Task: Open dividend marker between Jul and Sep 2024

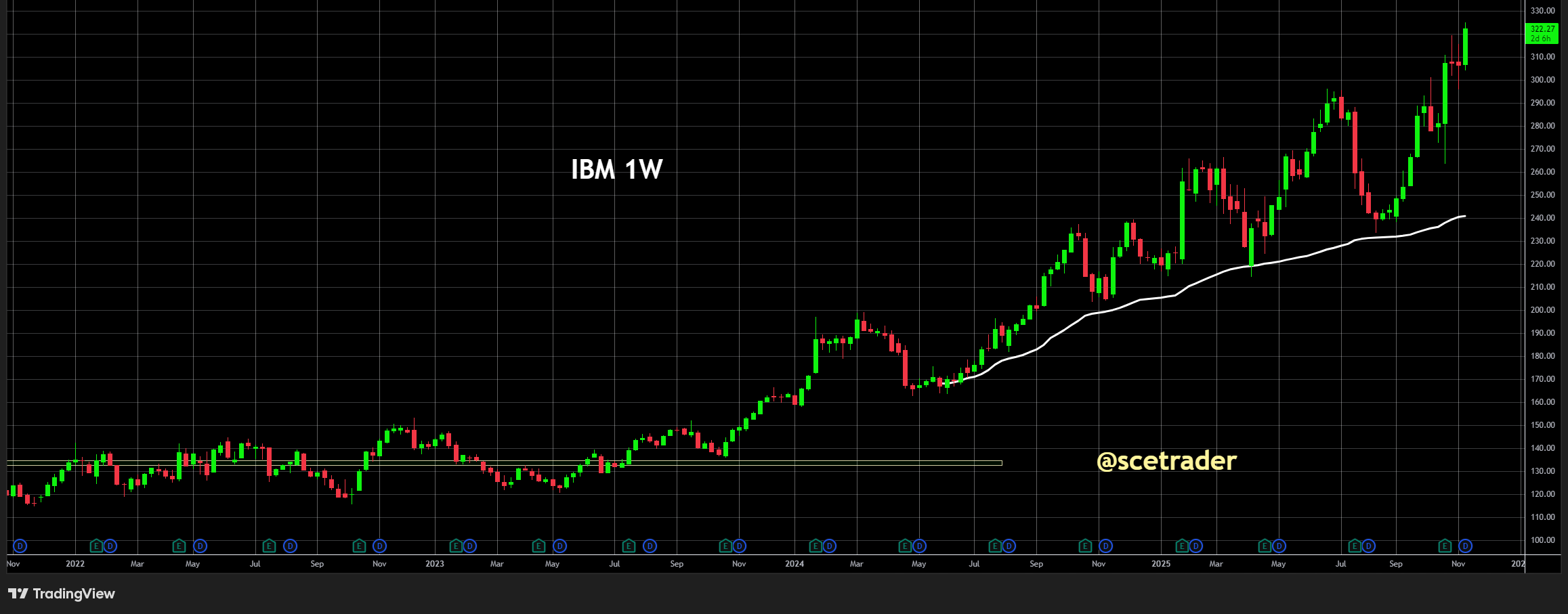Action: click(1009, 546)
